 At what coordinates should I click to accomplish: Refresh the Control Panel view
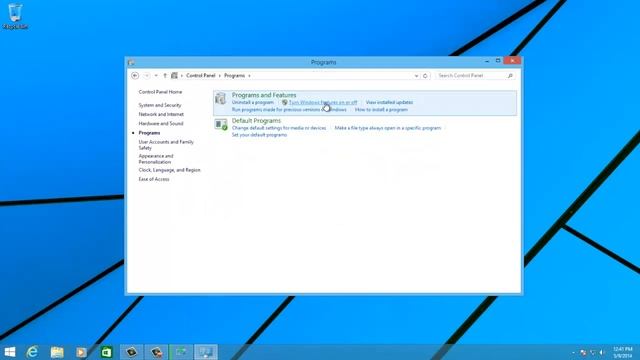coord(425,76)
